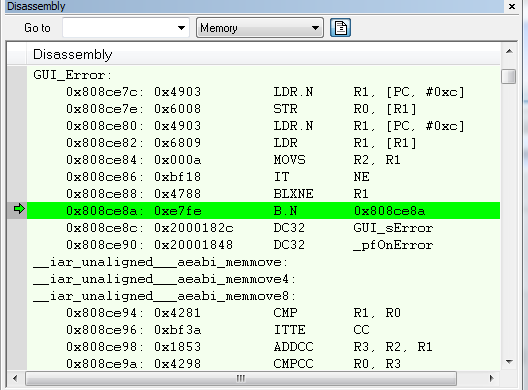Select the IT NE instruction line
The height and width of the screenshot is (390, 528).
[263, 177]
